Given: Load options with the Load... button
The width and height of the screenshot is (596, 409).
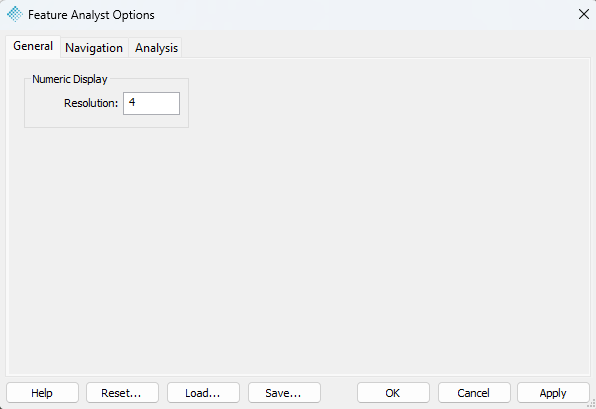Looking at the screenshot, I should pyautogui.click(x=203, y=393).
